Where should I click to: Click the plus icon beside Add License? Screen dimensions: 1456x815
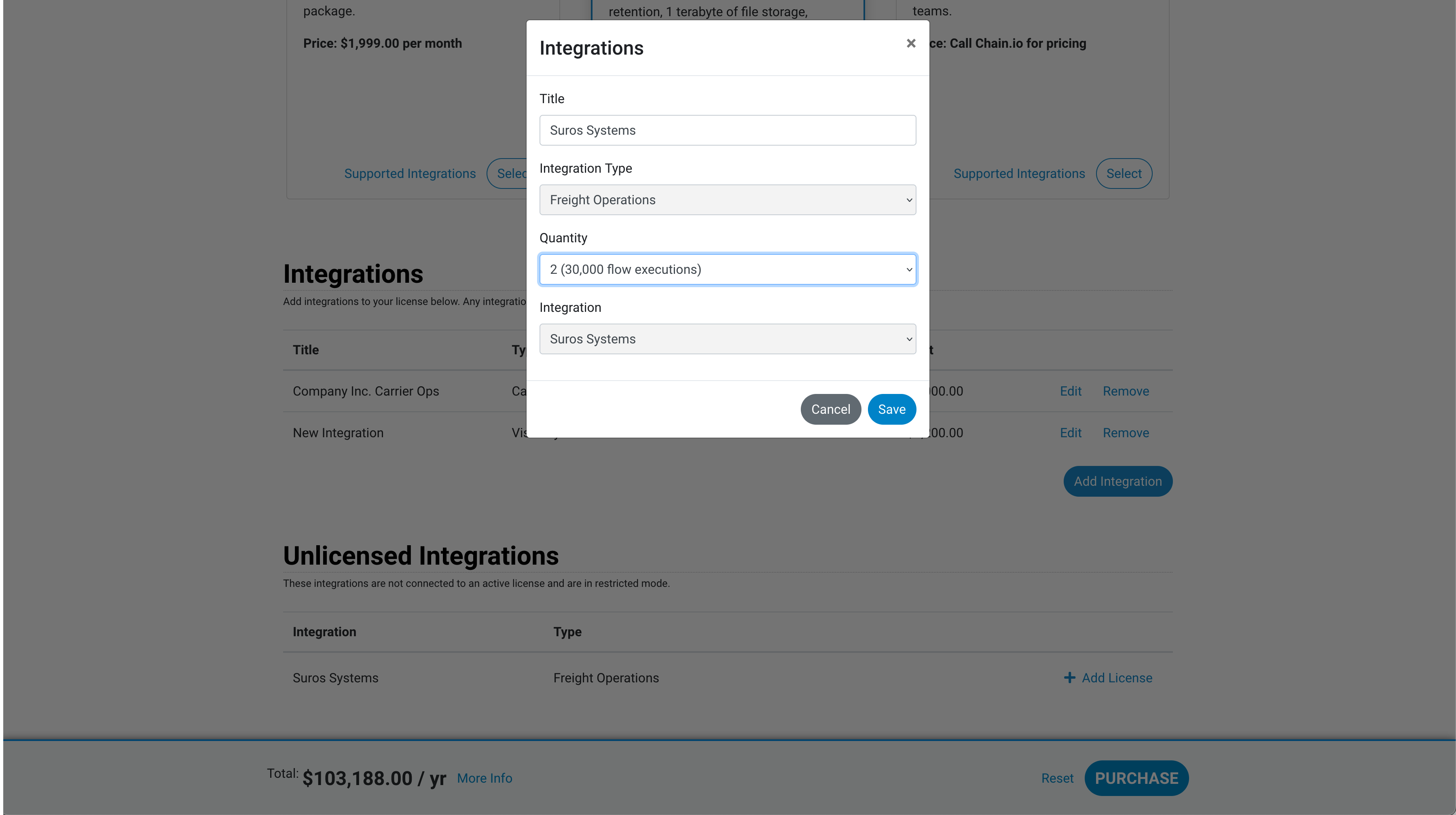pyautogui.click(x=1069, y=677)
